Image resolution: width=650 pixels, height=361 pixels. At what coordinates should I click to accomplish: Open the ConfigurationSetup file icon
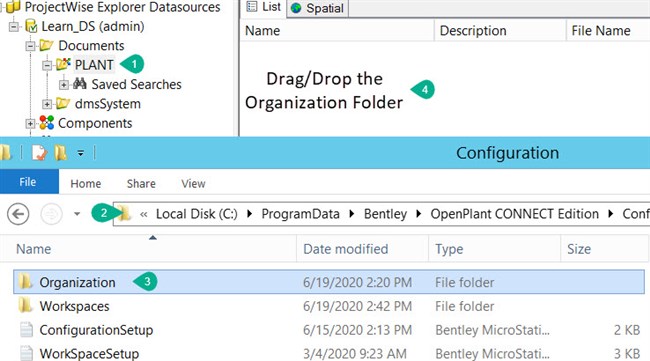point(27,330)
